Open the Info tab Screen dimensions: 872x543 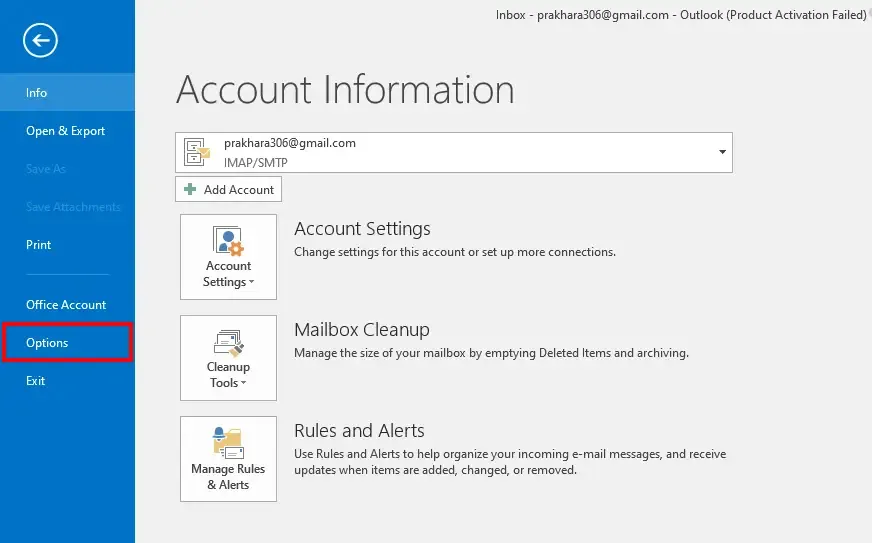(67, 92)
